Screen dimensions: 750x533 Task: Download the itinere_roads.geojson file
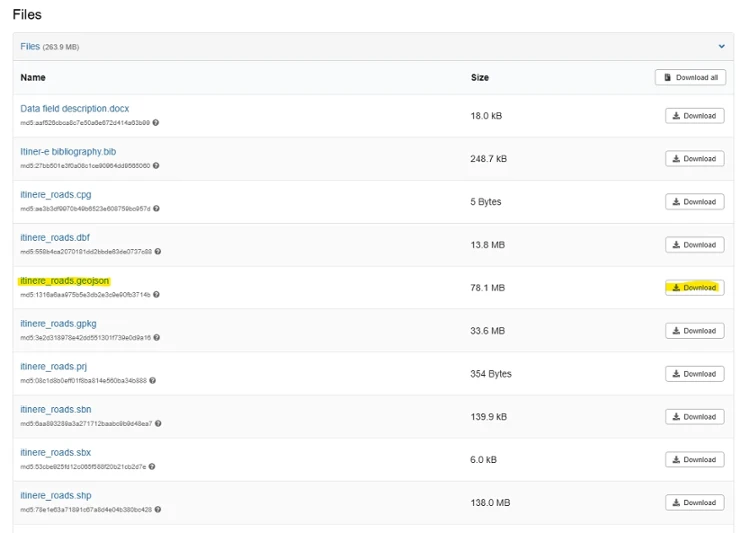(694, 288)
